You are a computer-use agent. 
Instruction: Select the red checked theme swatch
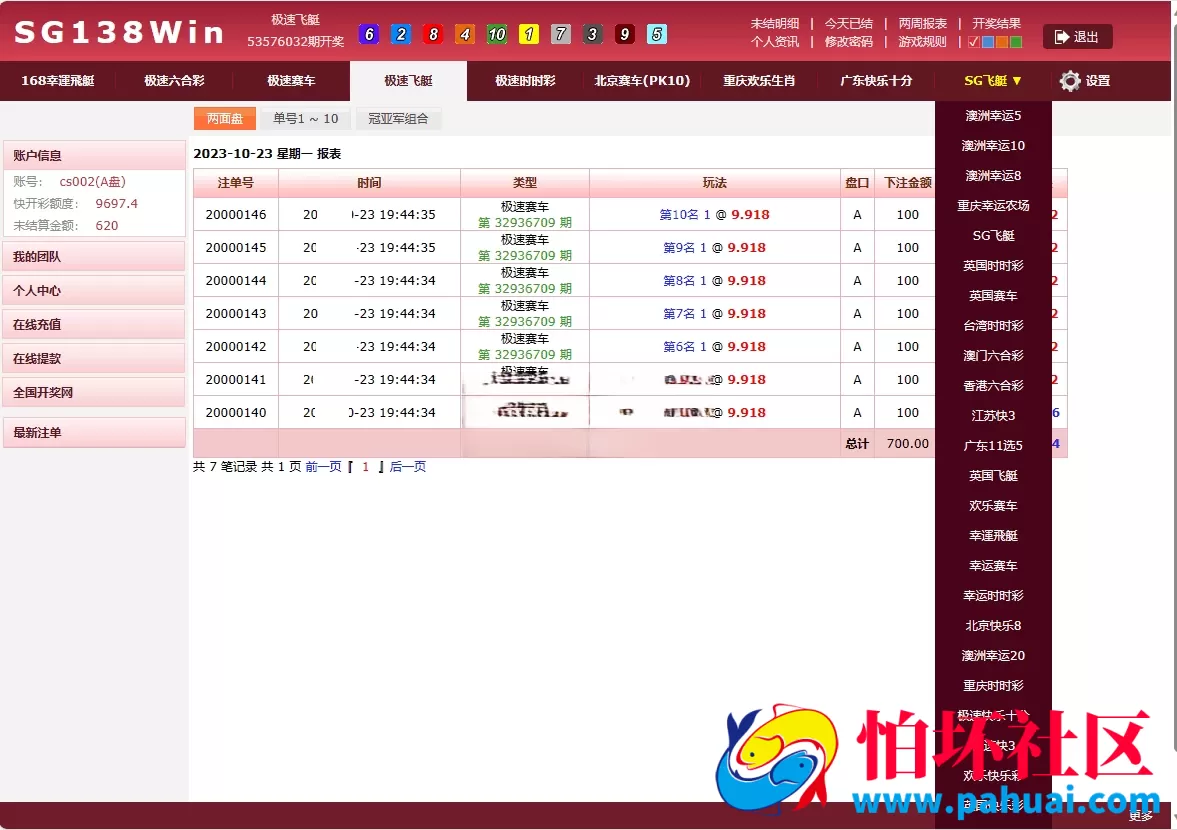tap(974, 42)
